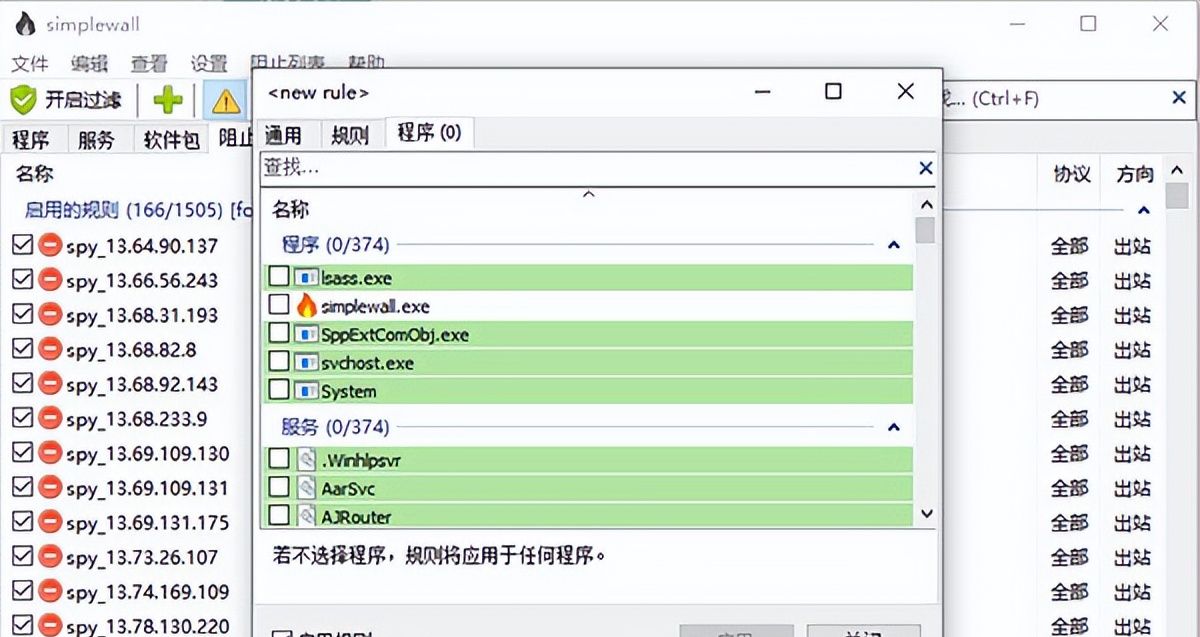1200x637 pixels.
Task: Open the 文件 menu
Action: (x=30, y=64)
